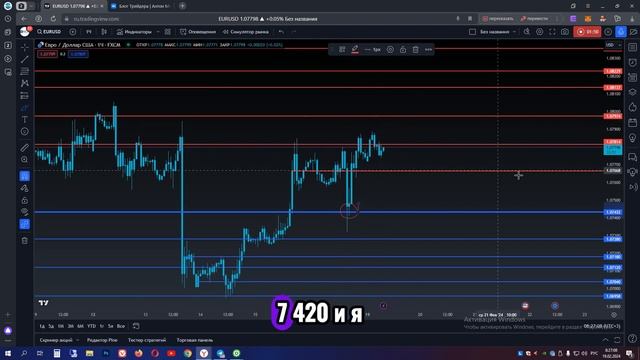
Task: Select the 1д date range
Action: pos(42,326)
